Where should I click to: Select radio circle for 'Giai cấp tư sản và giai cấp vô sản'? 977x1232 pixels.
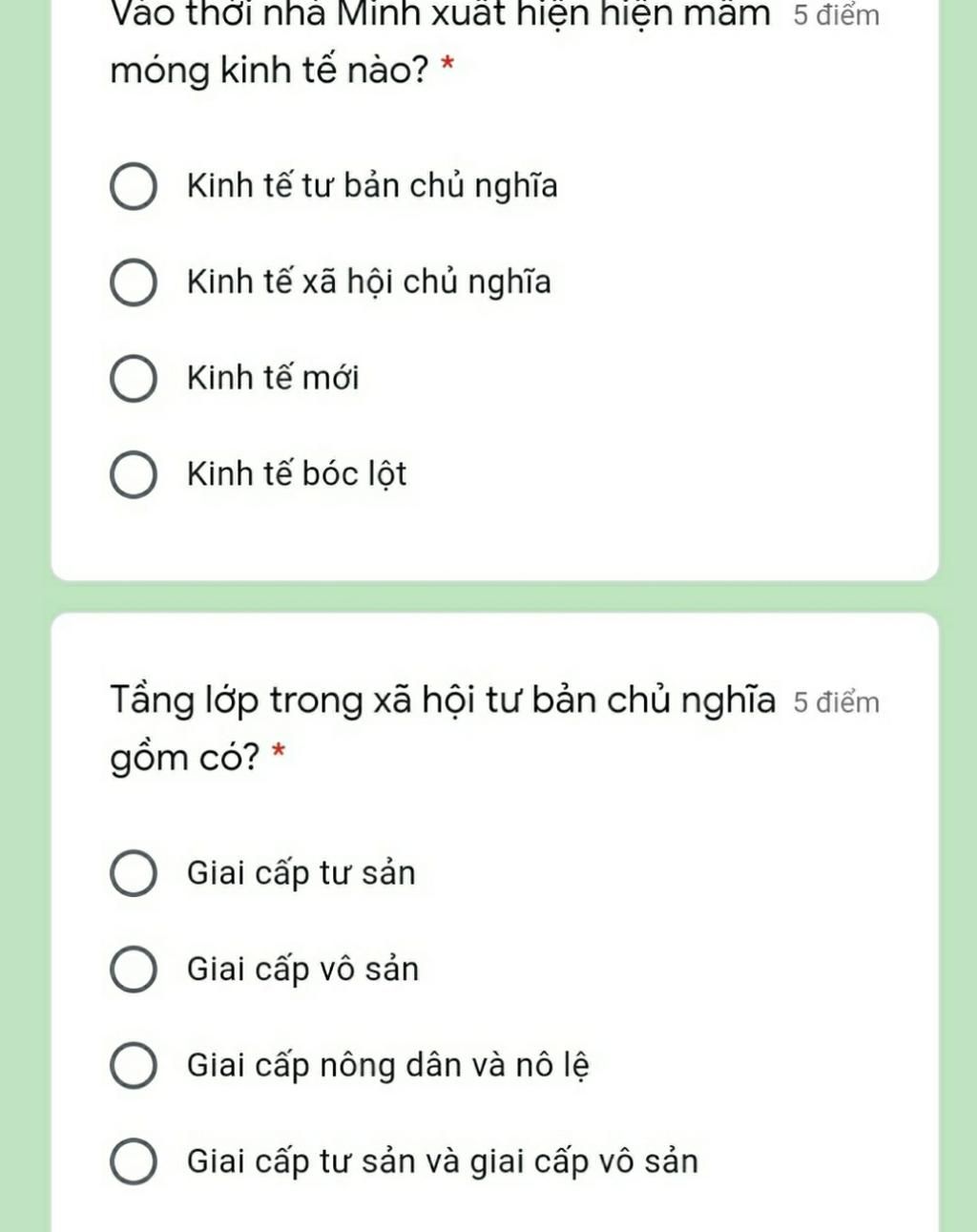[134, 1161]
